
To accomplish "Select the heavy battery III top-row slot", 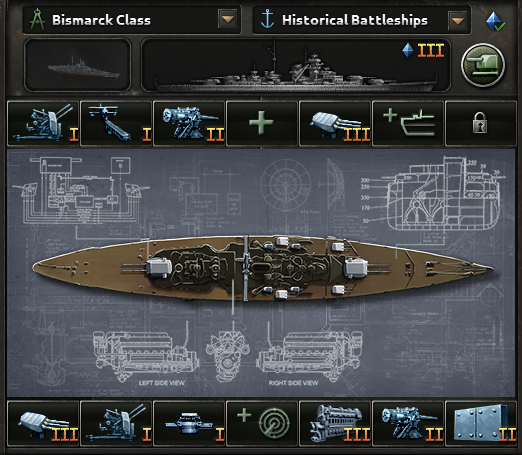I will 335,124.
